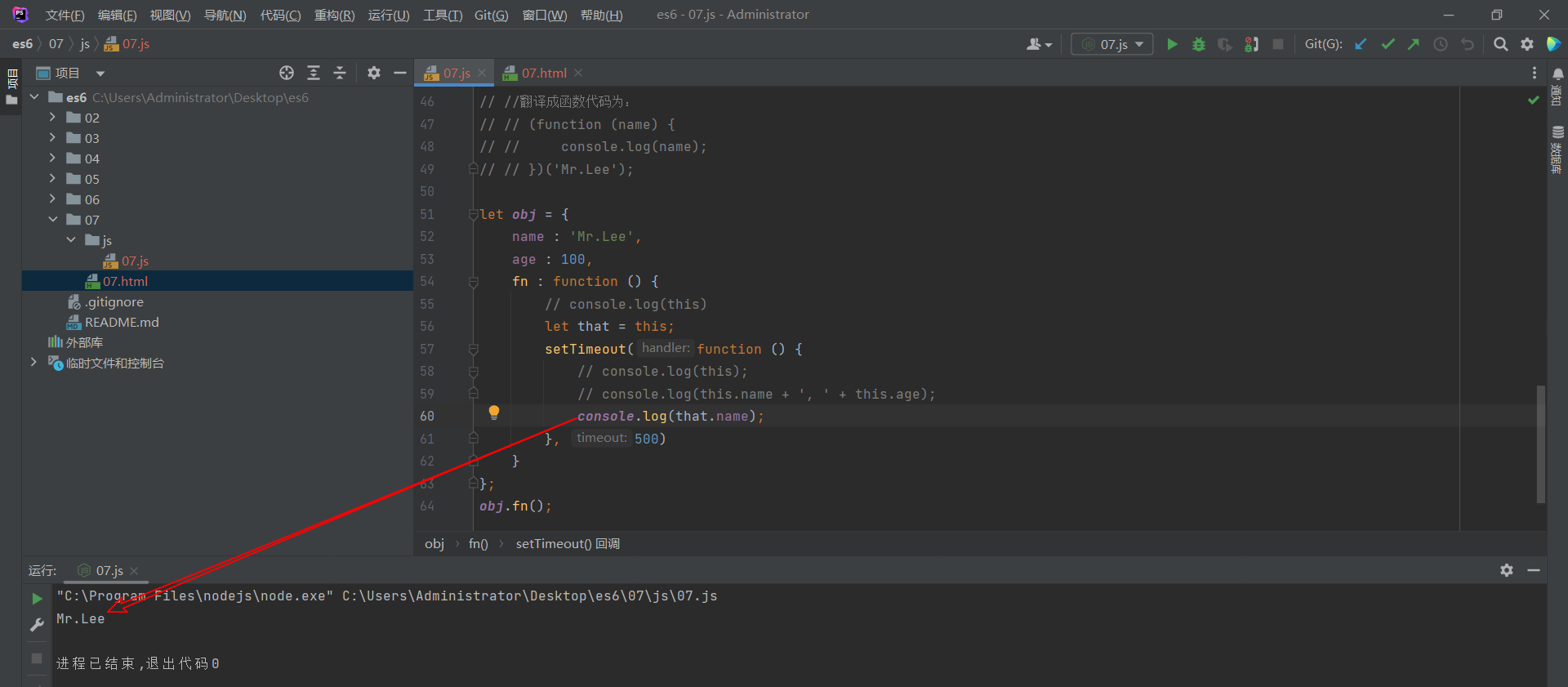Click the green inspection checkmark in editor
The width and height of the screenshot is (1568, 687).
pos(1534,100)
